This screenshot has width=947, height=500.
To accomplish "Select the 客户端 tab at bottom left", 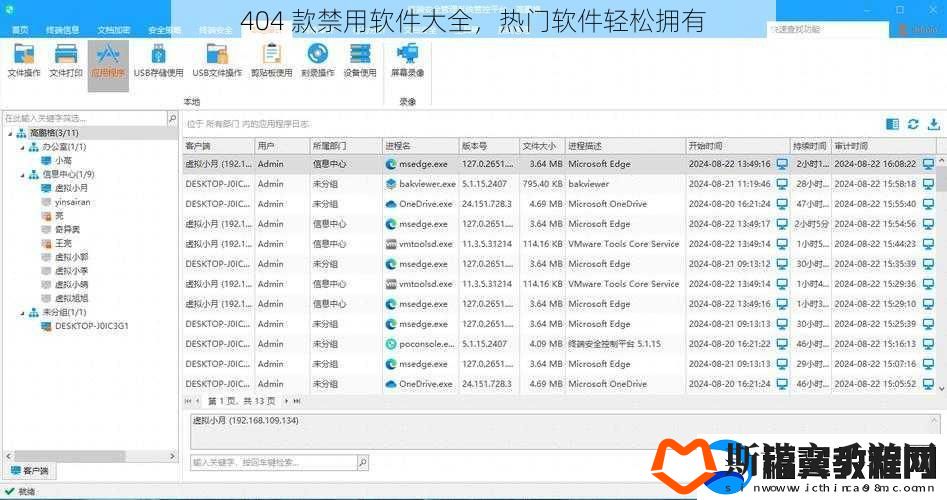I will click(x=30, y=470).
